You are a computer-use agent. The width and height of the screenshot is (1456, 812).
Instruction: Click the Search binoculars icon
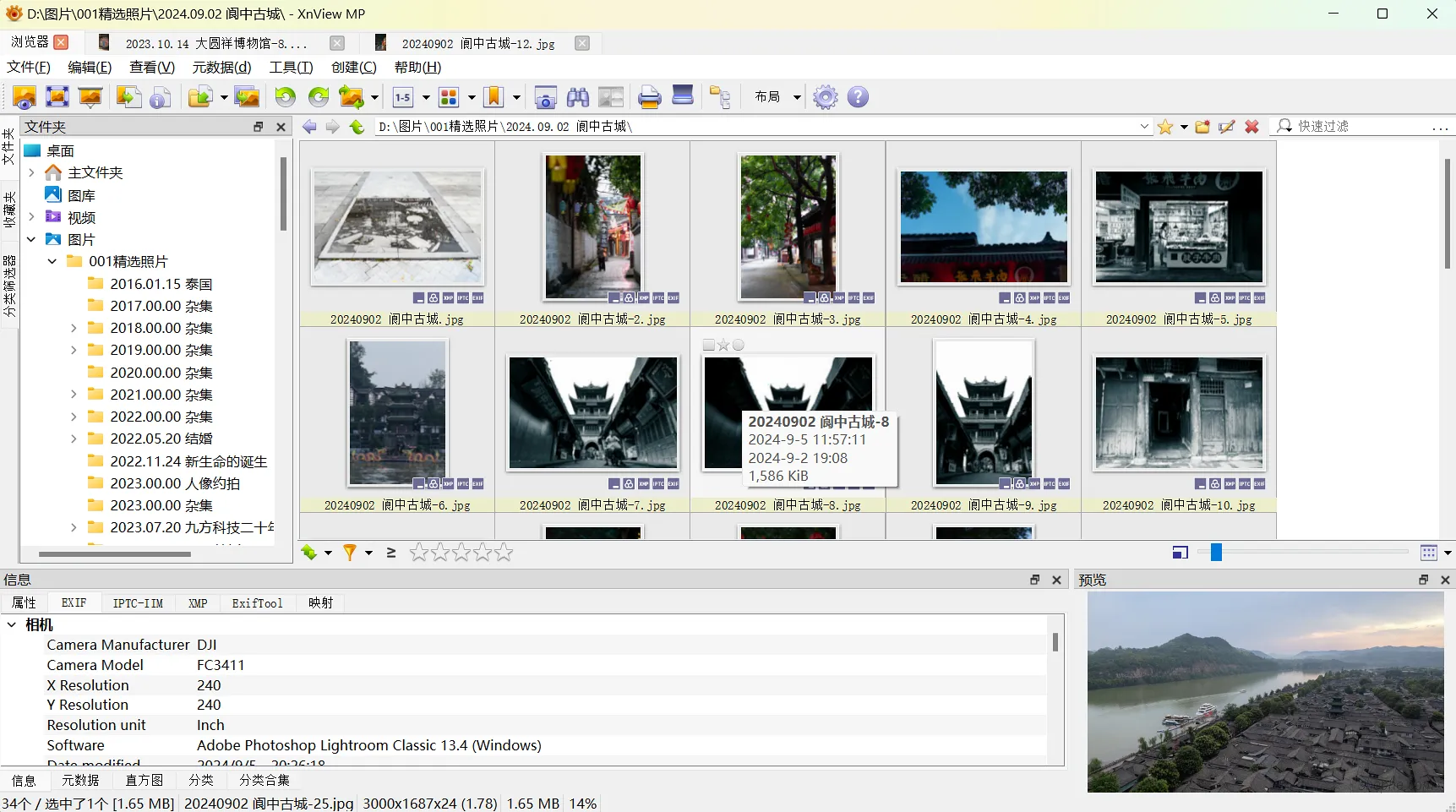click(578, 97)
